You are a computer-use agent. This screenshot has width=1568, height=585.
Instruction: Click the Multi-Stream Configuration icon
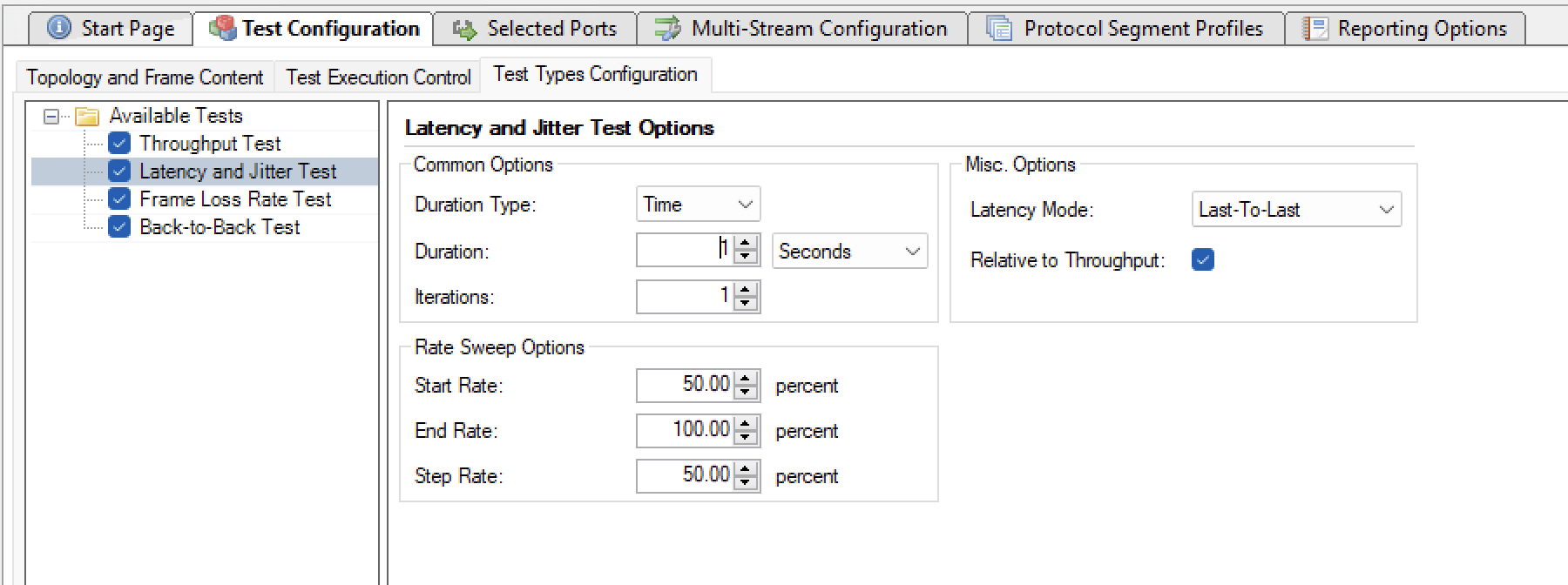point(668,29)
